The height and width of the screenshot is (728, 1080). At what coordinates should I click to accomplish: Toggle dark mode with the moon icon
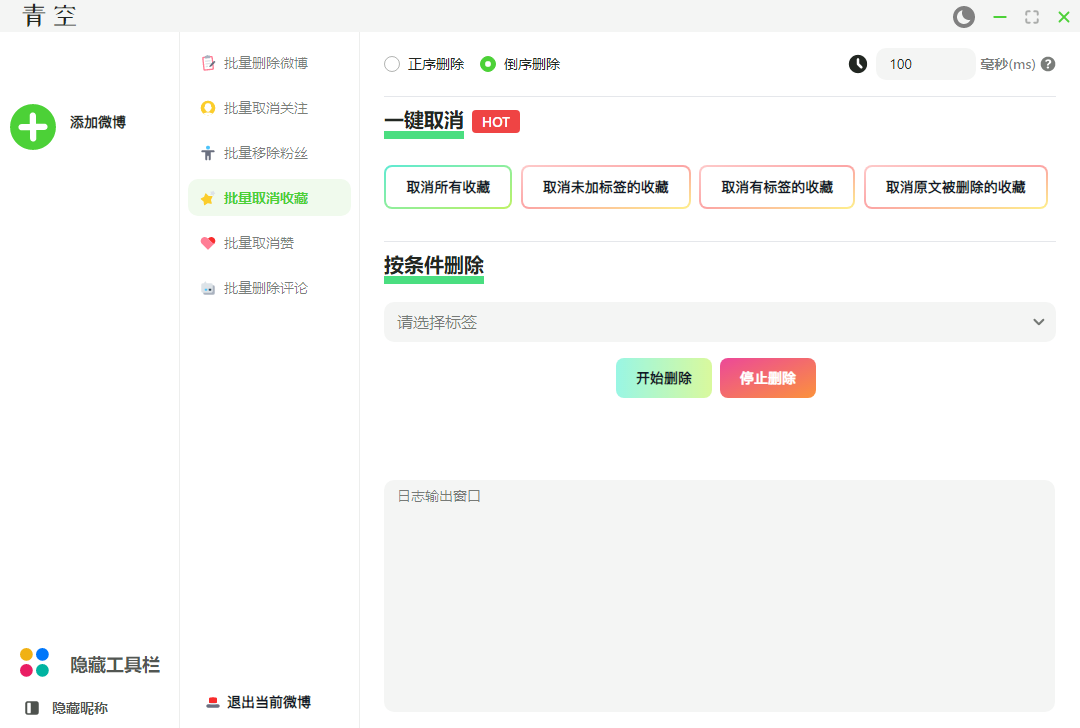pyautogui.click(x=963, y=17)
